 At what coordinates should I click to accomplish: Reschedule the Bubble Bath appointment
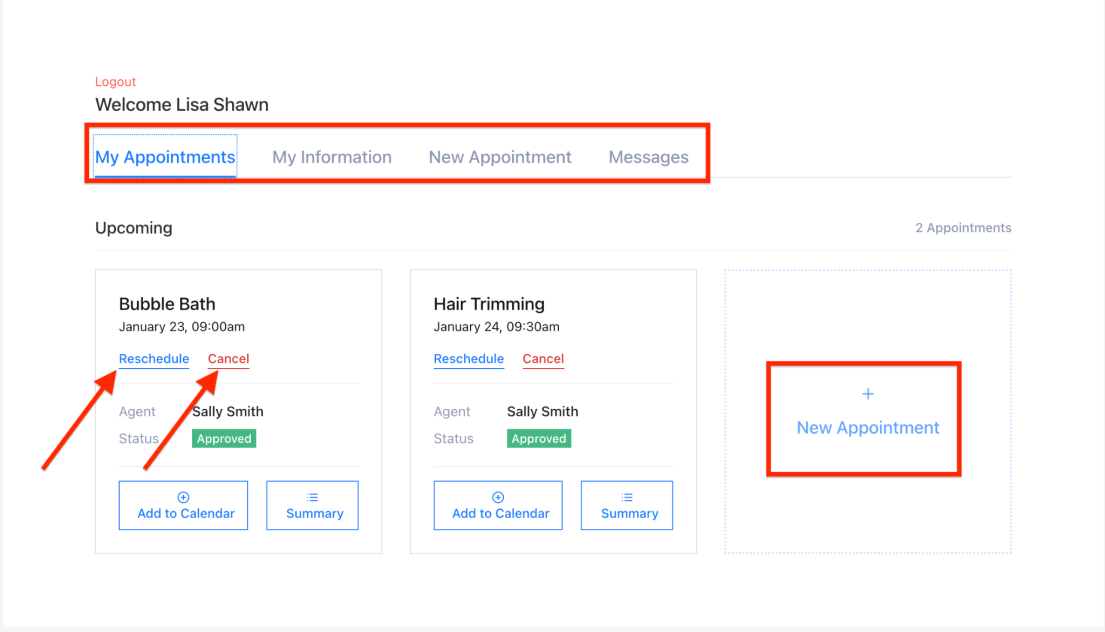coord(154,359)
